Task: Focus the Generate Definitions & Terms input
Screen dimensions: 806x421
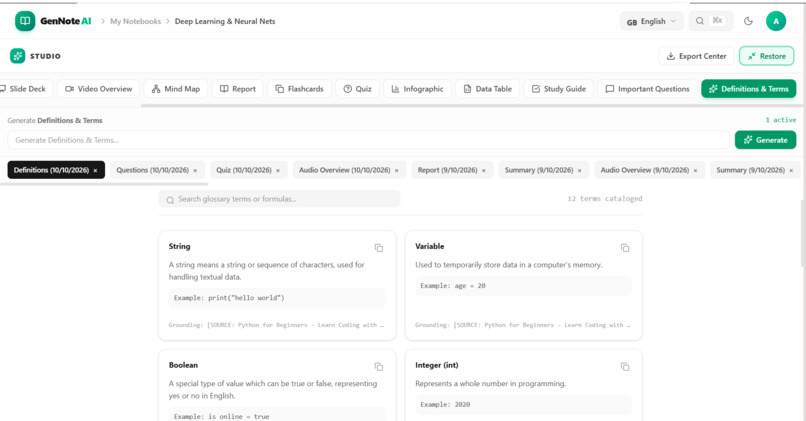Action: pos(369,140)
